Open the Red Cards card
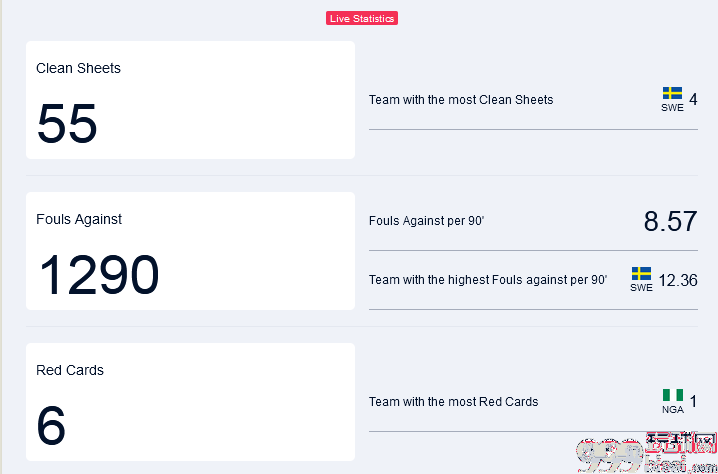Viewport: 718px width, 474px height. [x=190, y=402]
